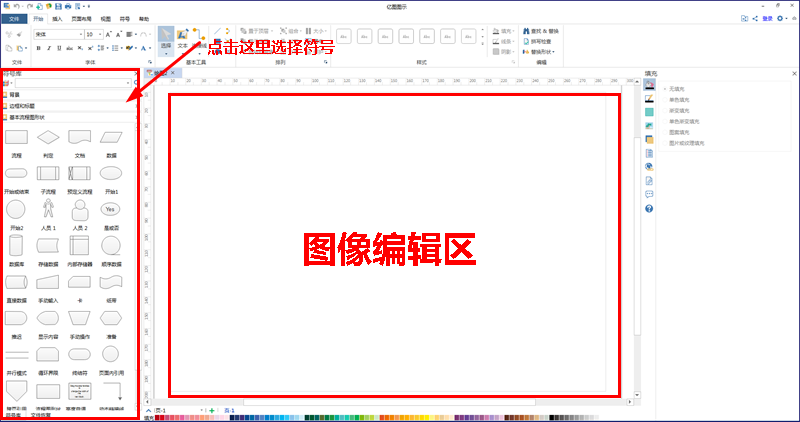The image size is (800, 422).
Task: Switch to the 插入 ribbon tab
Action: pos(58,19)
